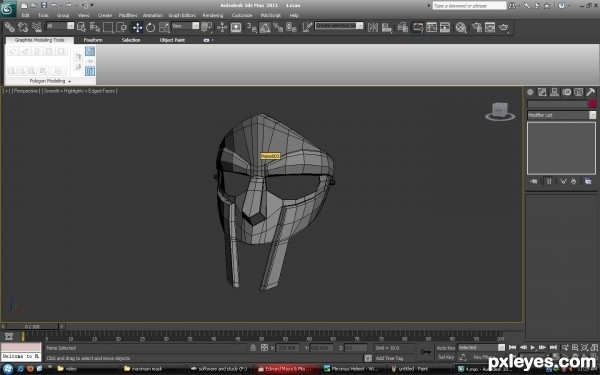Toggle Angle Snap on the main toolbar

[265, 27]
